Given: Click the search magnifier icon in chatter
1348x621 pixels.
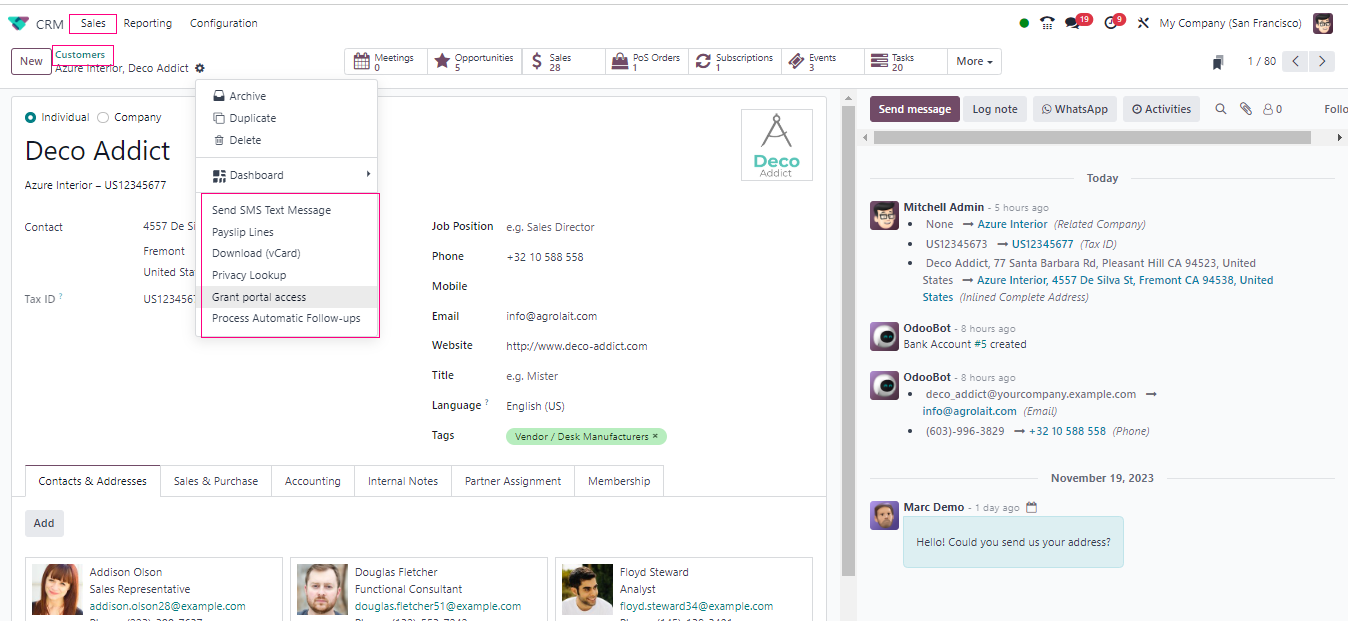Looking at the screenshot, I should tap(1220, 109).
